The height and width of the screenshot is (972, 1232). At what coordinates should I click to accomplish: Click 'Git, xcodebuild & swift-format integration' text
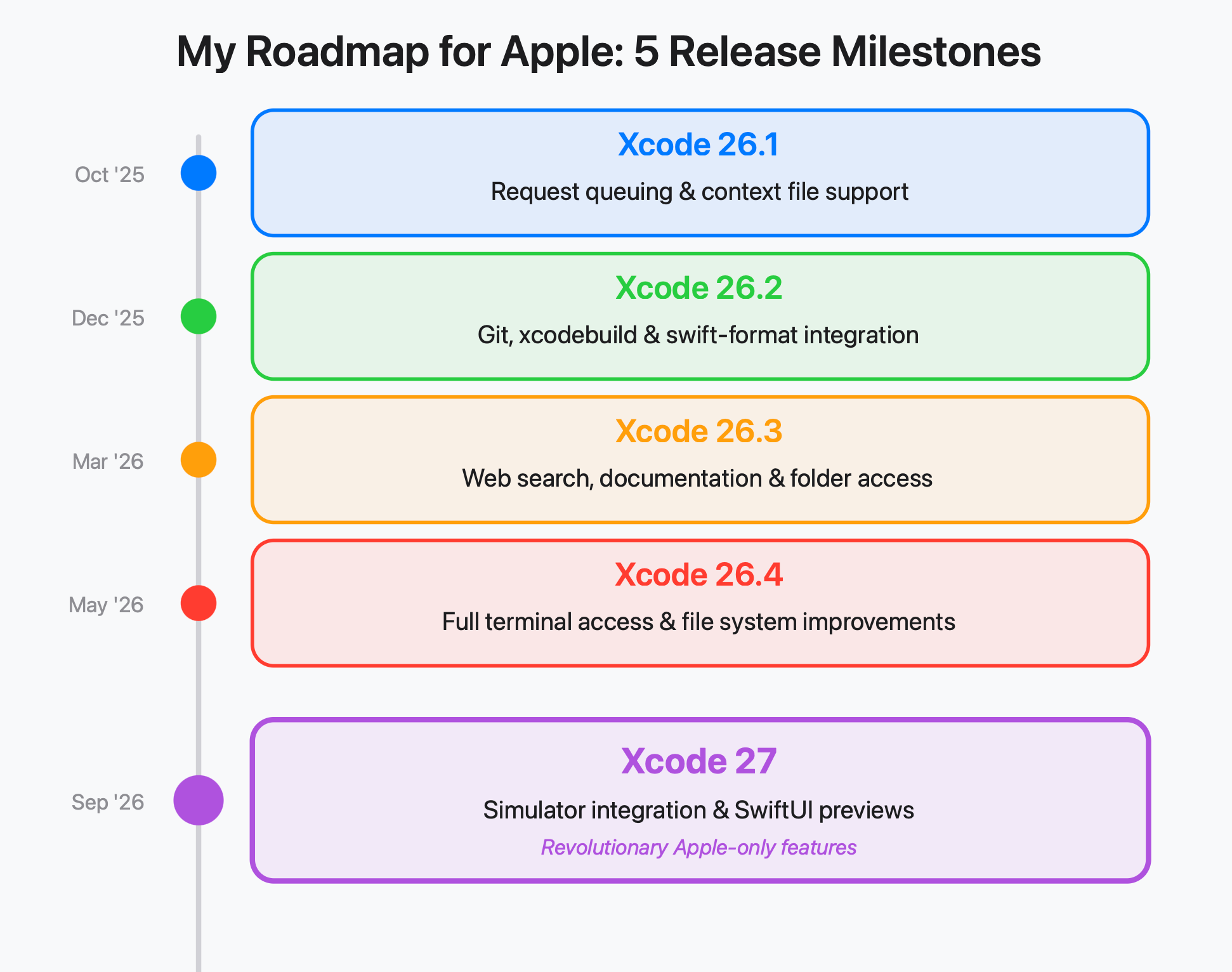click(698, 335)
